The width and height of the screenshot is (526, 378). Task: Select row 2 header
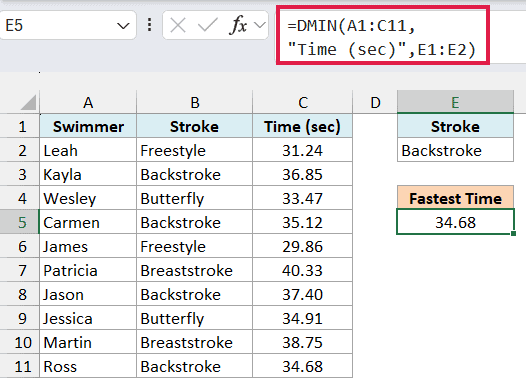coord(20,150)
